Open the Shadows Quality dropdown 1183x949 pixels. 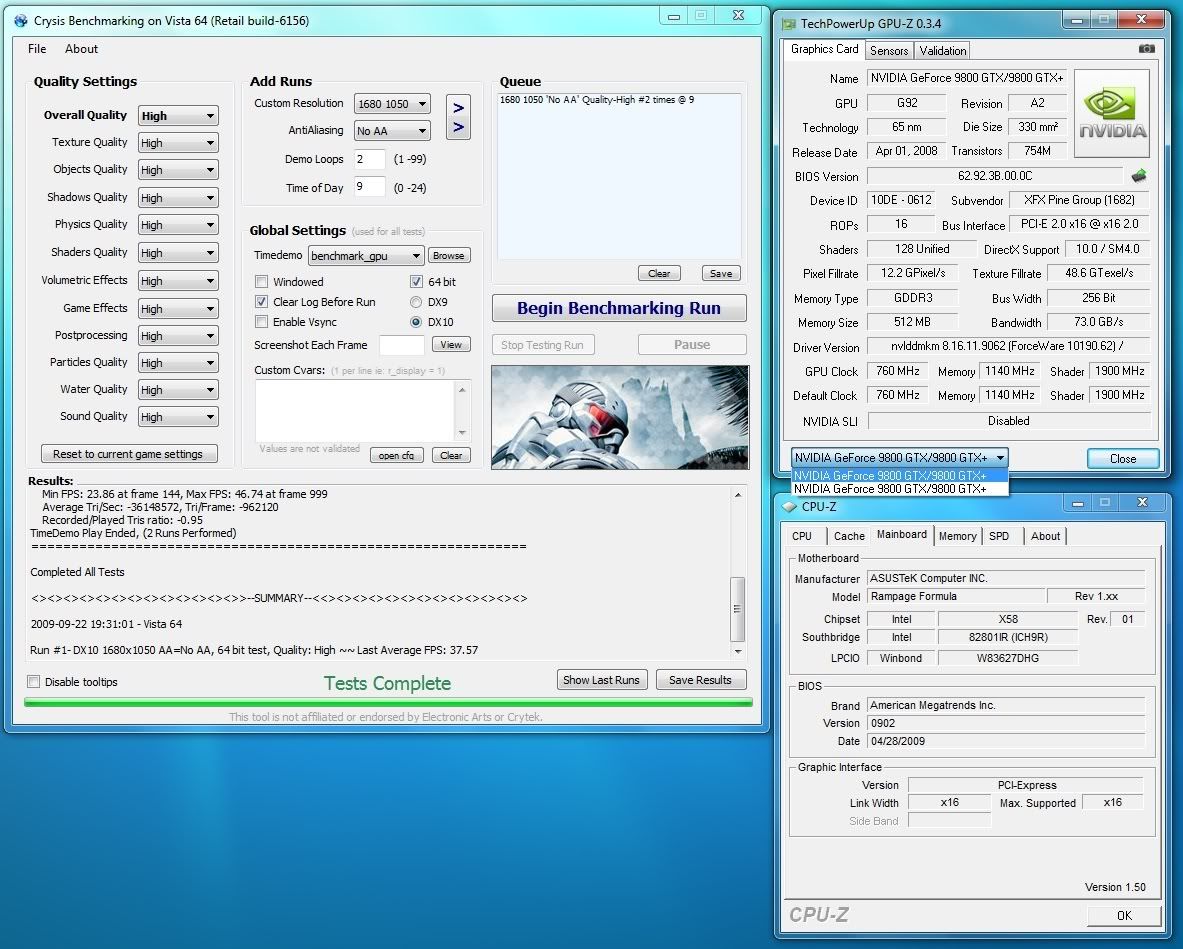pos(179,198)
